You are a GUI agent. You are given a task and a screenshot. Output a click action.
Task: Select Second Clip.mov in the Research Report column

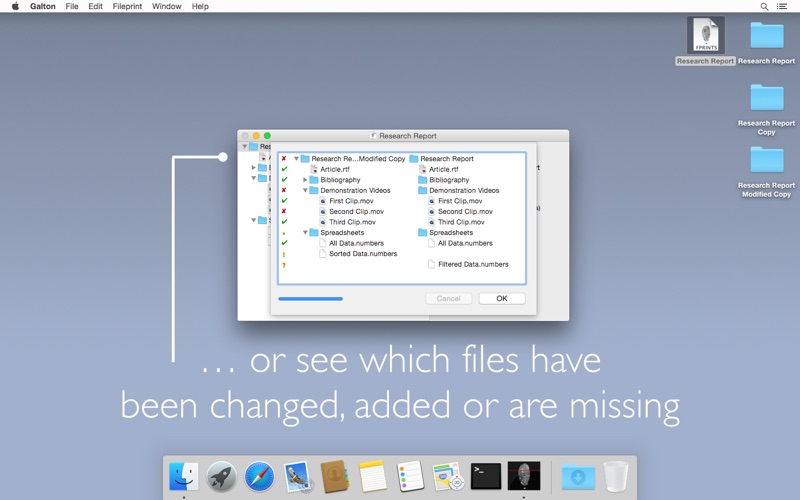click(x=460, y=211)
